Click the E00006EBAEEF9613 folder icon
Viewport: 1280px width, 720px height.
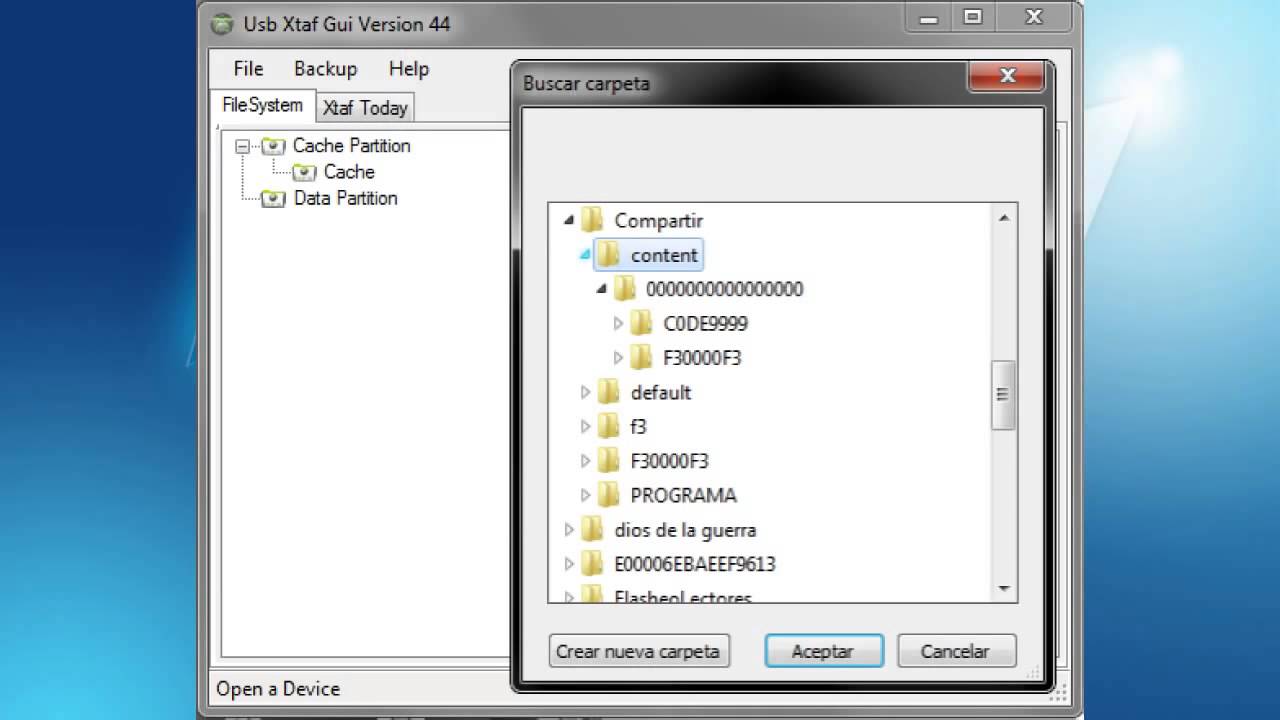[593, 563]
